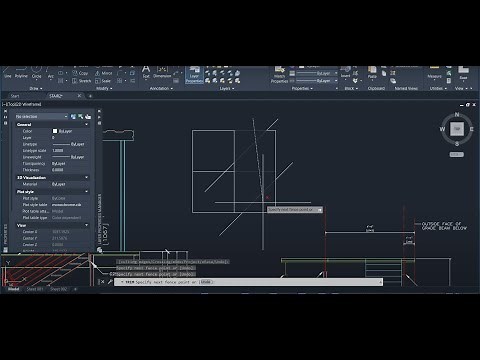Collapse the Plot style section
Image resolution: width=480 pixels, height=360 pixels.
coord(87,192)
